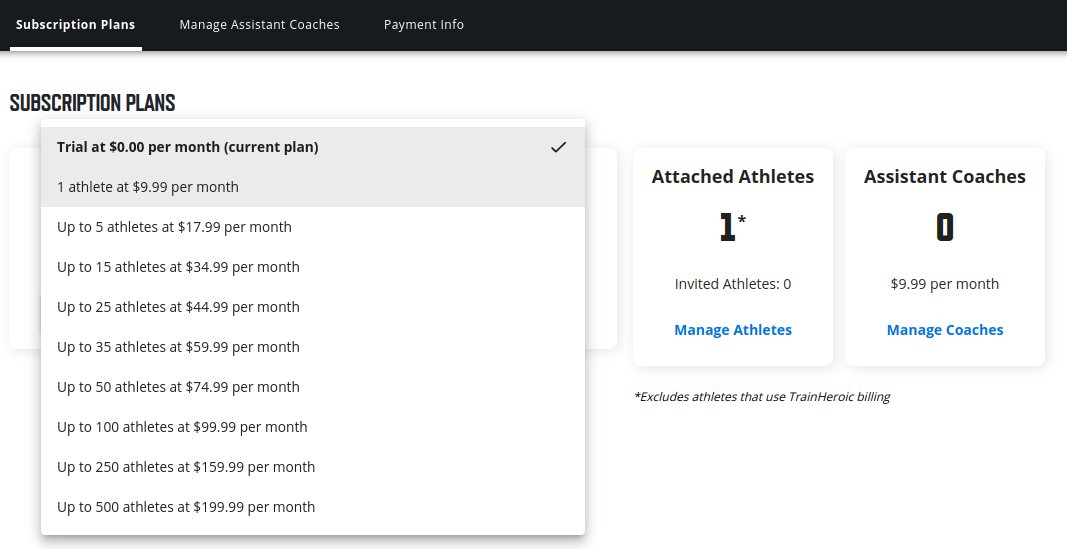
Task: Select Up to 250 athletes at $159.99
Action: coord(186,467)
